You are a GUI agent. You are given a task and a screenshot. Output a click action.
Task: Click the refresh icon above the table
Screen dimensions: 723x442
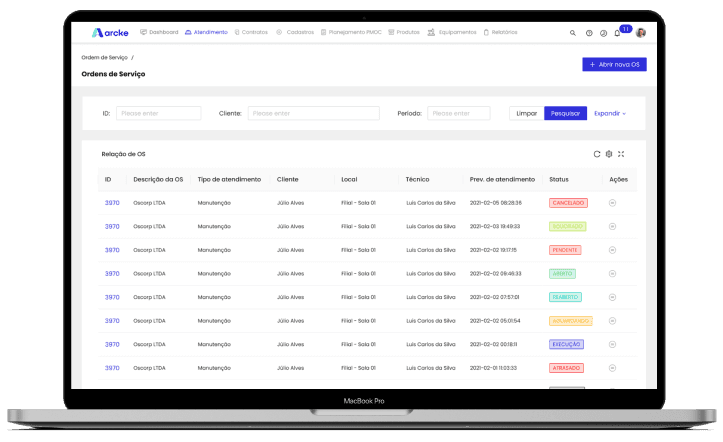pos(597,154)
